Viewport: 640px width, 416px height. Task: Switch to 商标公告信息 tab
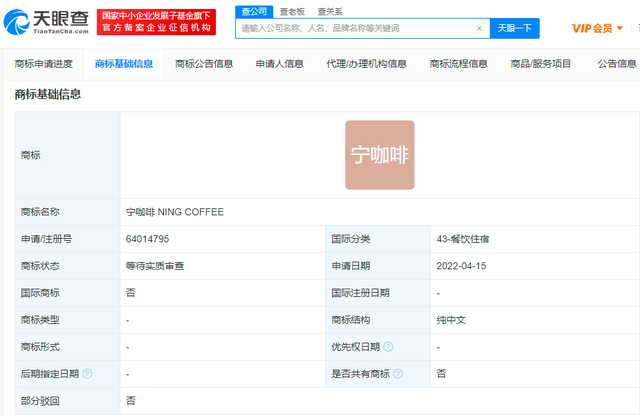[204, 64]
